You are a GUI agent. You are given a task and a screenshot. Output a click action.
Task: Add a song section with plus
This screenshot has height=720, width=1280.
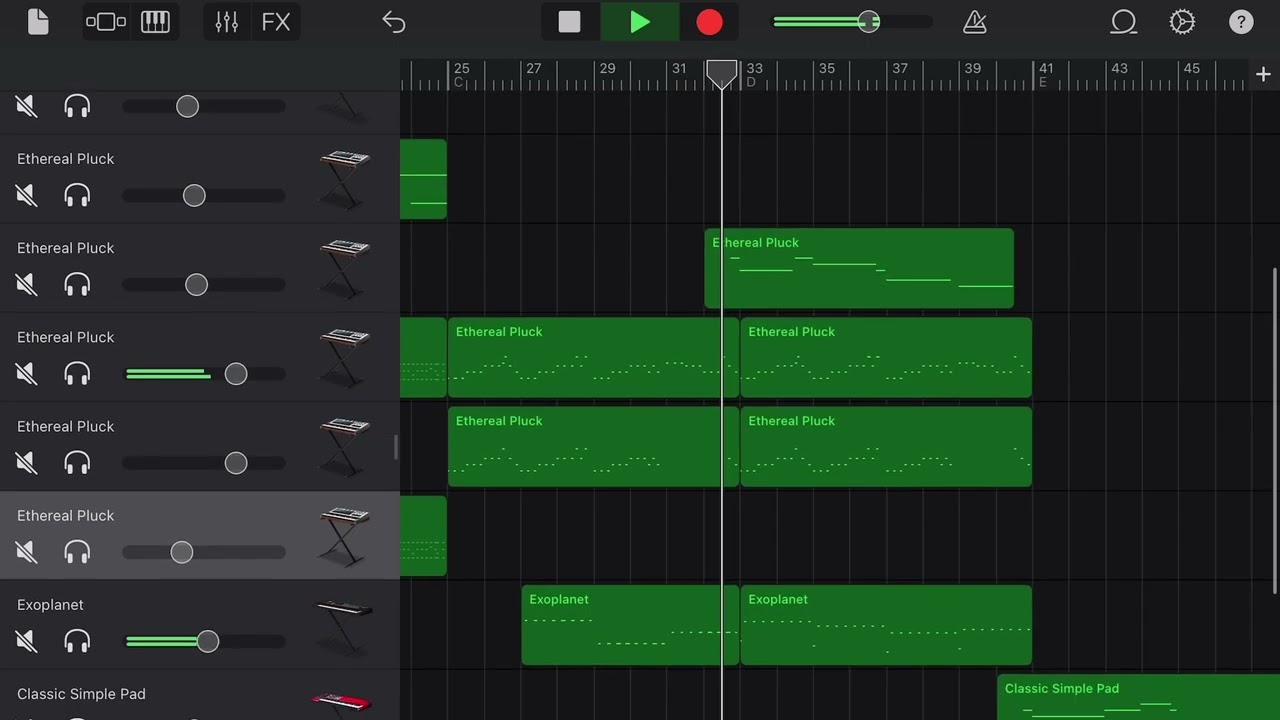point(1263,74)
